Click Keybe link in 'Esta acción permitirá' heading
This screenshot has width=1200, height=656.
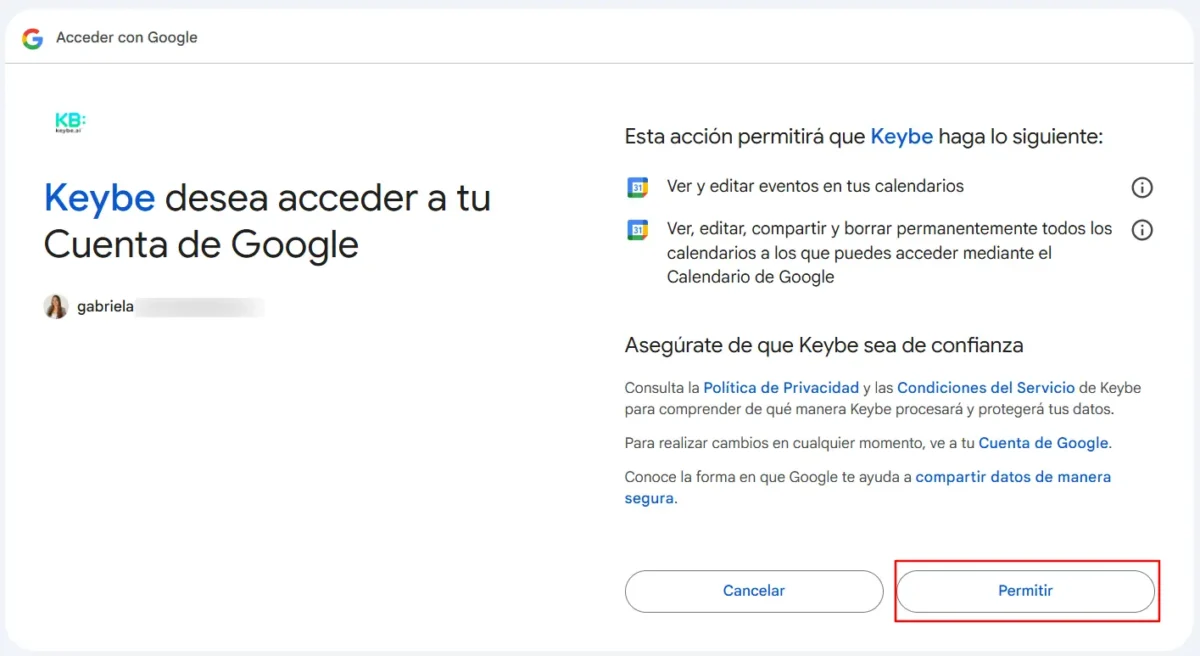pyautogui.click(x=902, y=137)
